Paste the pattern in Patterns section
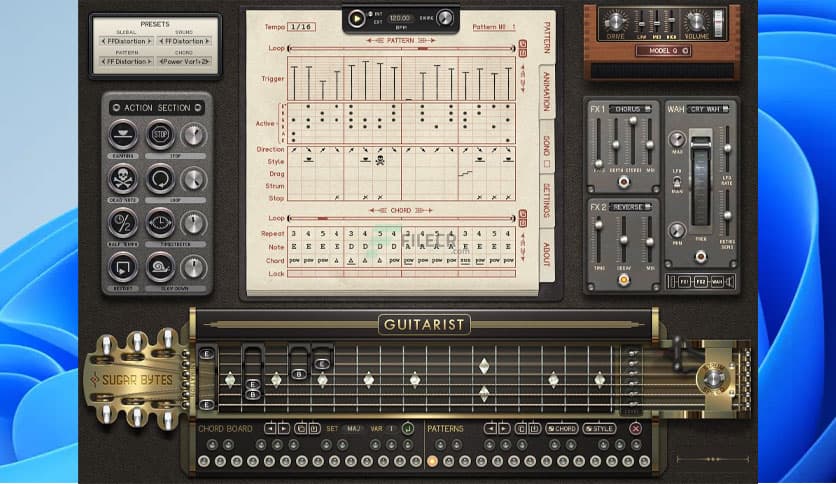This screenshot has width=836, height=484. (x=534, y=429)
